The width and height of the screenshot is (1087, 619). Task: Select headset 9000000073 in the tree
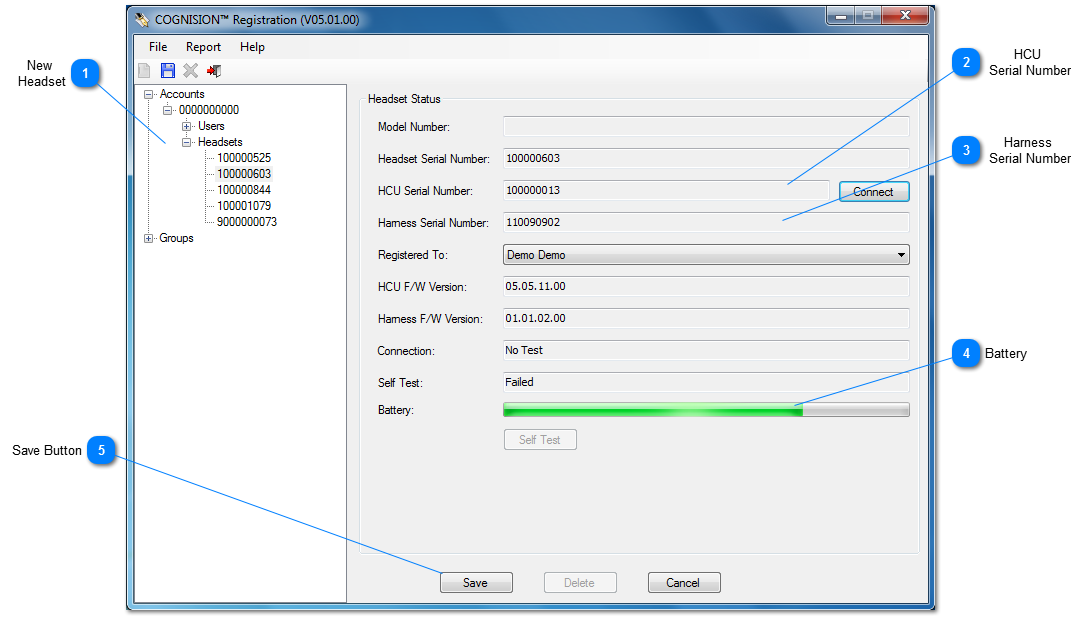tap(247, 222)
